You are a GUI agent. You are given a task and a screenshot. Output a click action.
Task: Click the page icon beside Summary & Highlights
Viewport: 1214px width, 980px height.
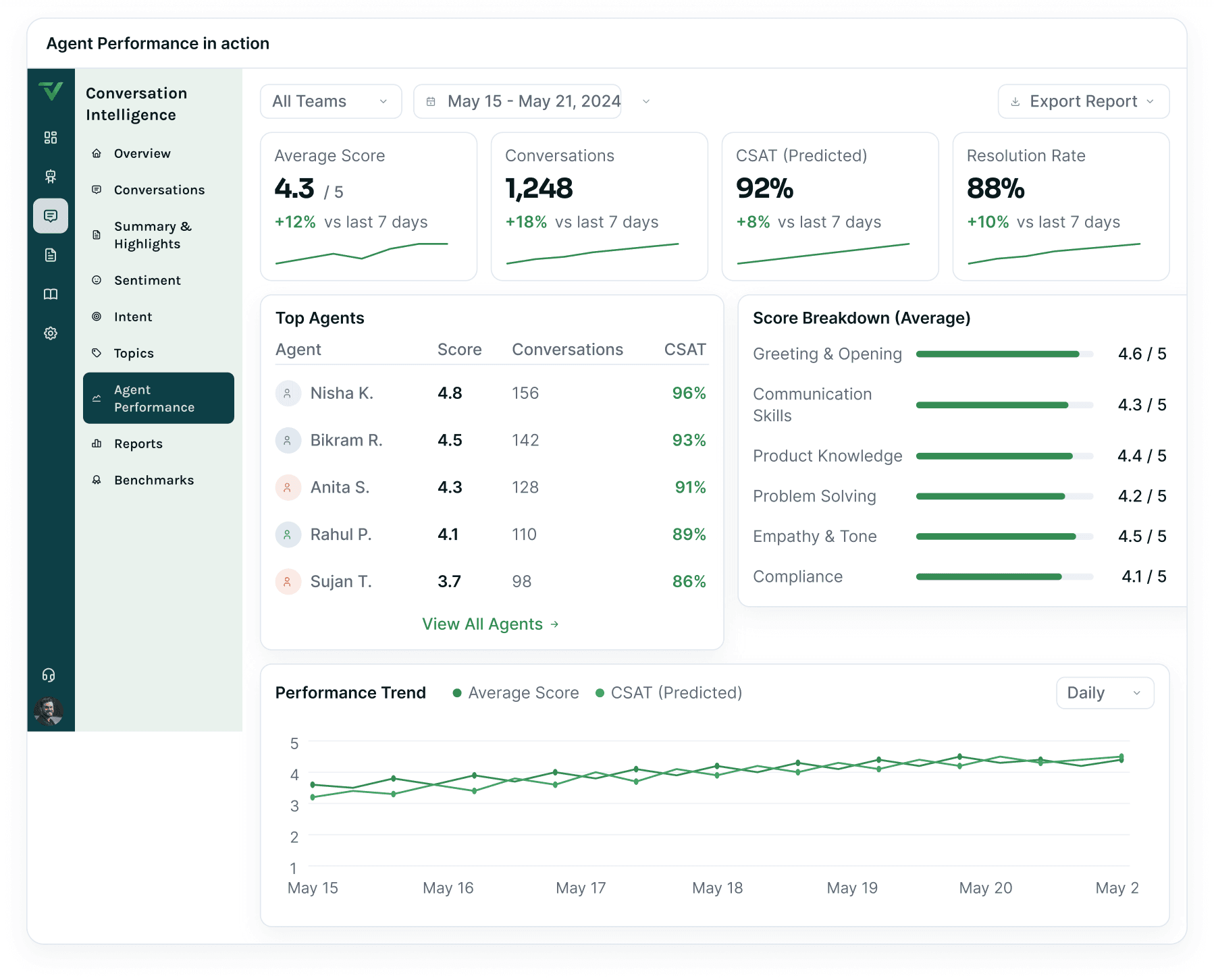tap(97, 235)
